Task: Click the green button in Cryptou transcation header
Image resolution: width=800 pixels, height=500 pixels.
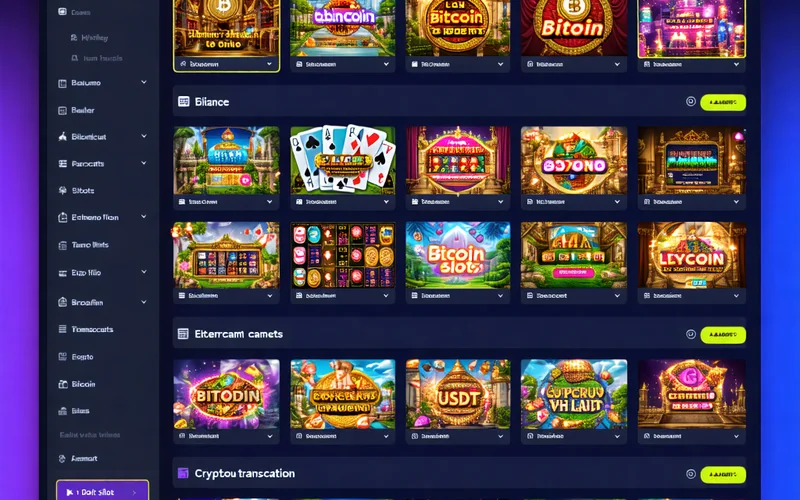Action: click(x=723, y=474)
